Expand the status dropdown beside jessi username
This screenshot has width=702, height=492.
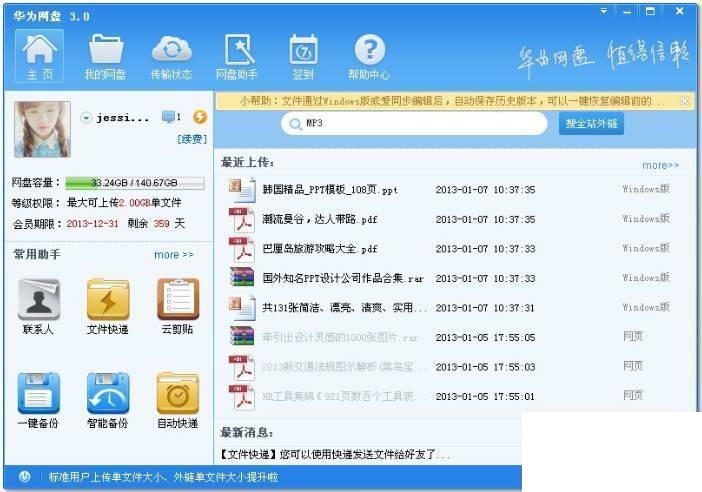tap(86, 118)
